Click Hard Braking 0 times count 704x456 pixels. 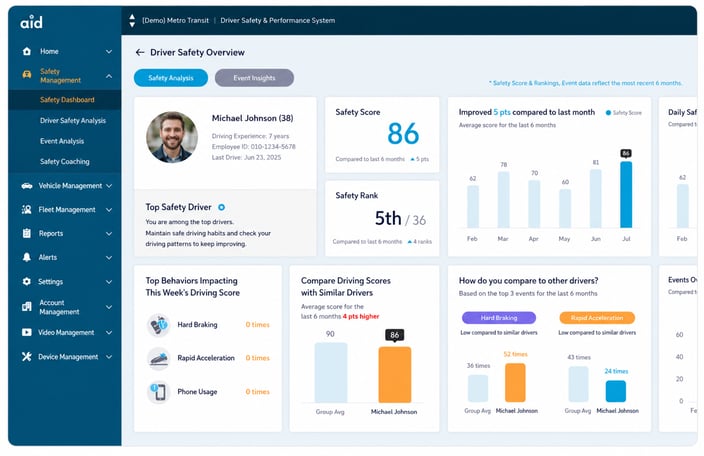click(257, 324)
